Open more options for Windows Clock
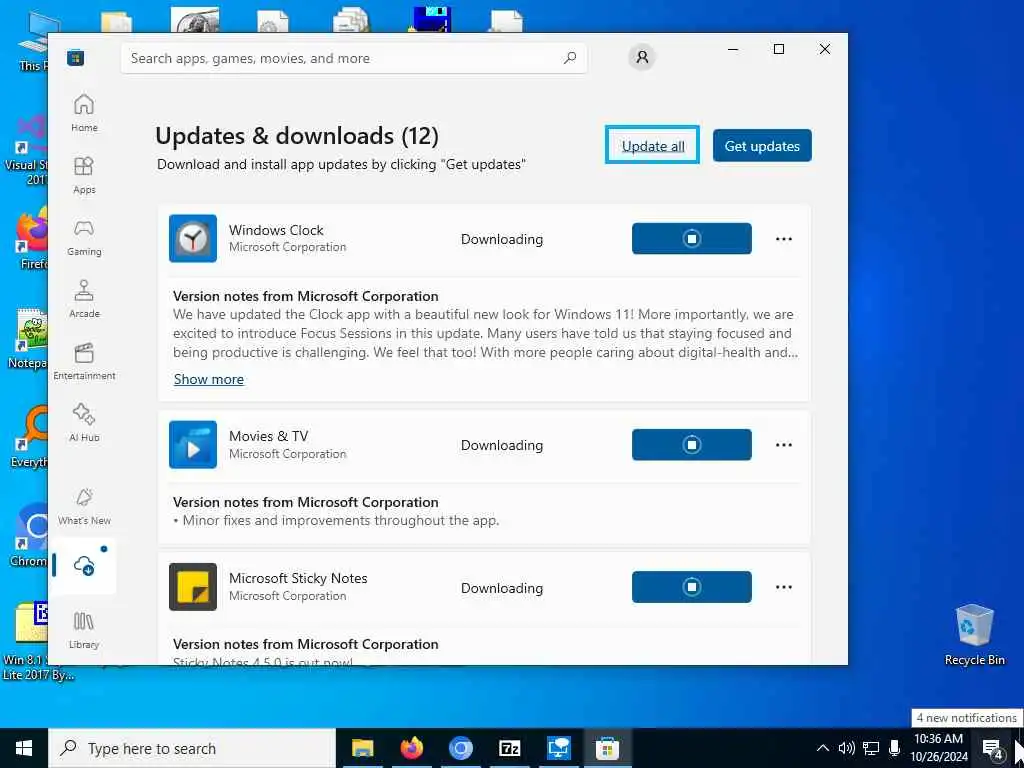The height and width of the screenshot is (768, 1024). pyautogui.click(x=784, y=239)
